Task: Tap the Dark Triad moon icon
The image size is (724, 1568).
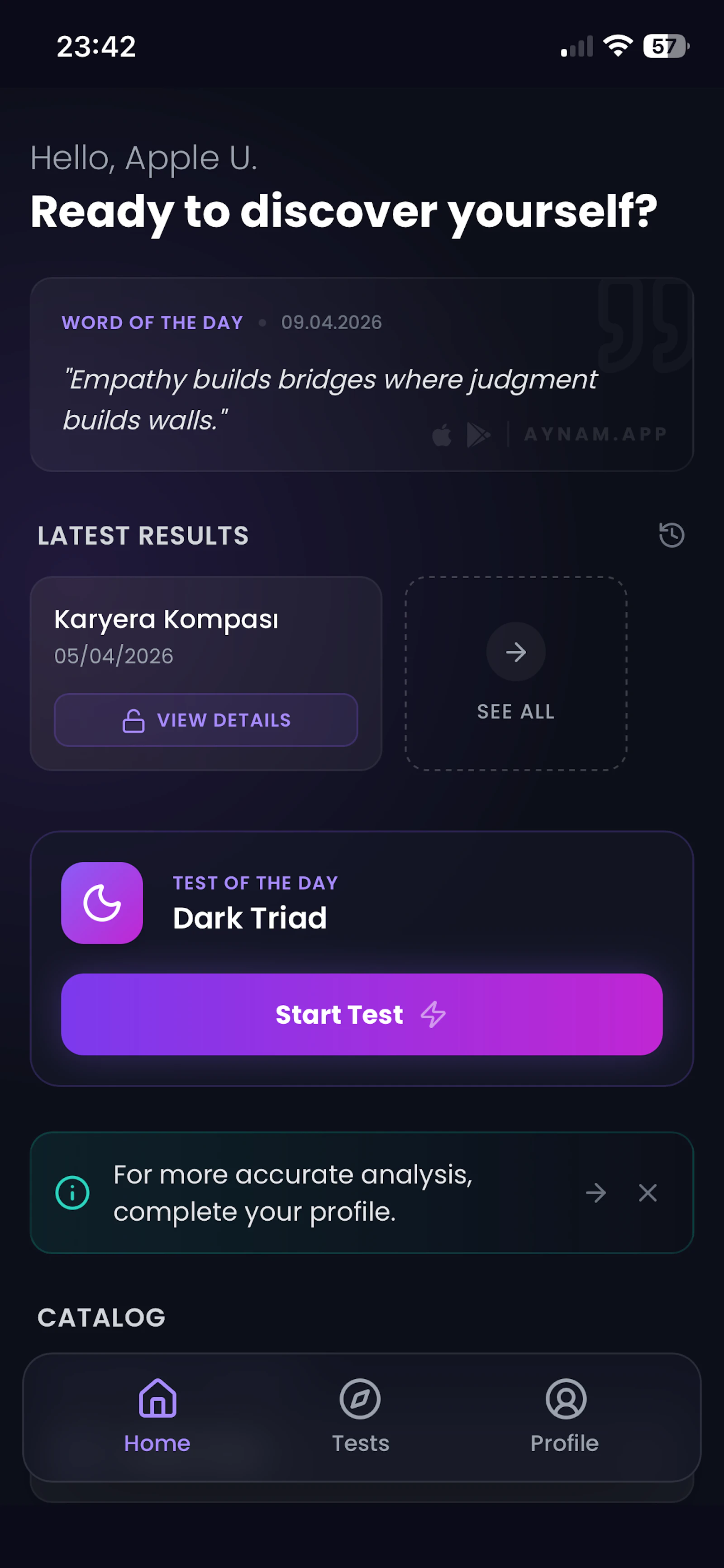Action: click(x=102, y=903)
